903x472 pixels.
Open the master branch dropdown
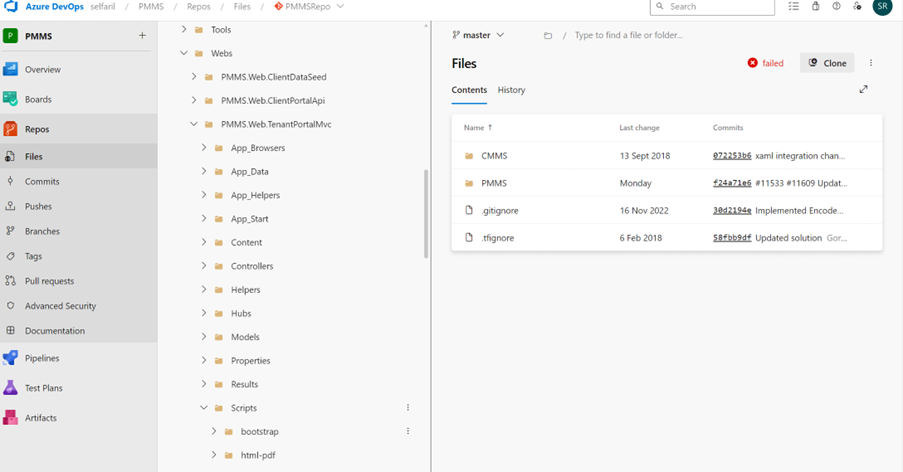[478, 35]
